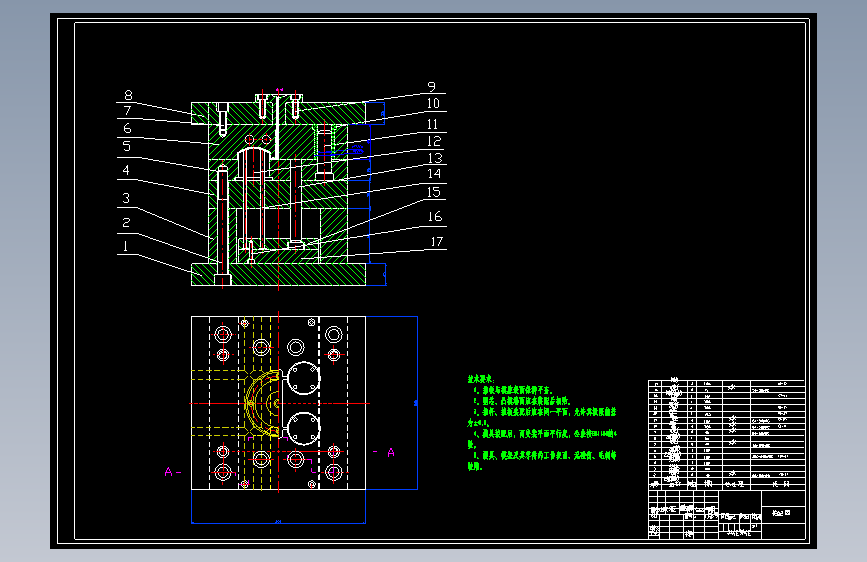Viewport: 867px width, 562px height.
Task: Click part callout number 3
Action: [x=126, y=198]
